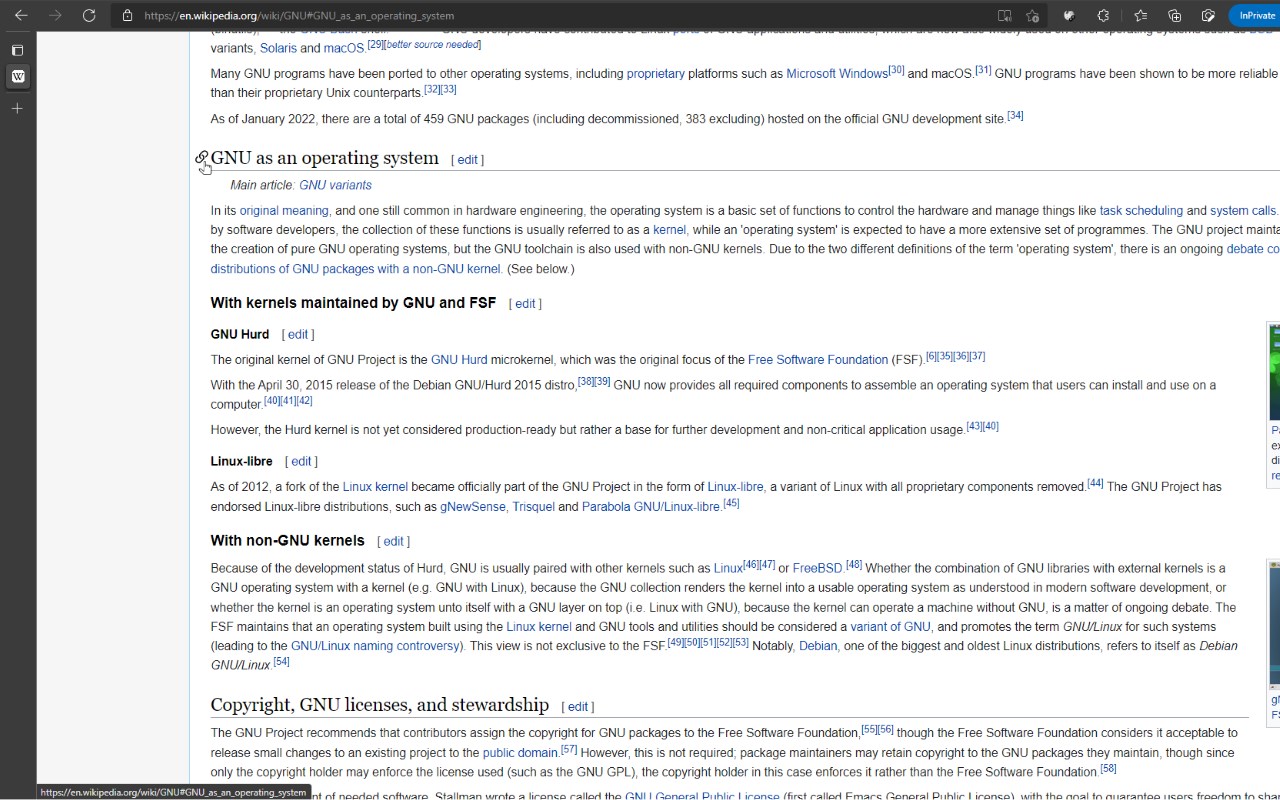The image size is (1280, 800).
Task: Open the 'public domain' link
Action: point(520,753)
